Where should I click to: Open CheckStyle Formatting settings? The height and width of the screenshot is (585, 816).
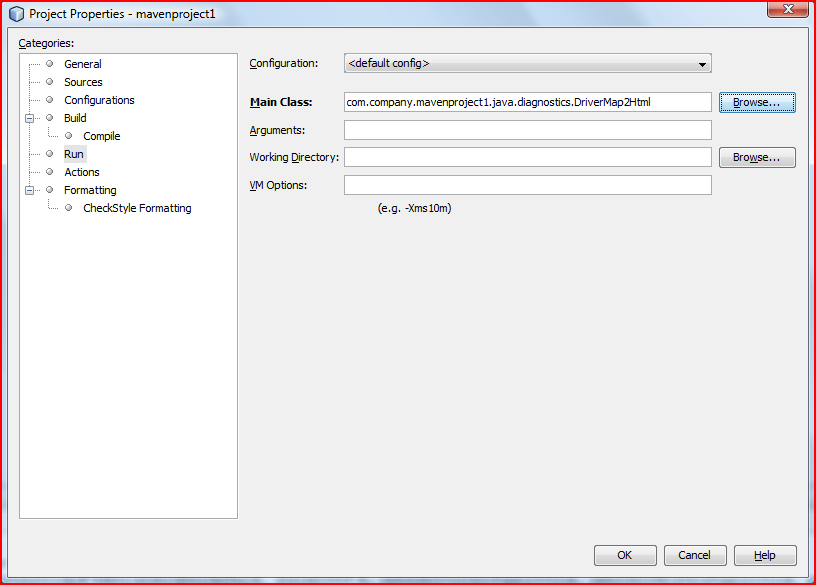click(137, 208)
